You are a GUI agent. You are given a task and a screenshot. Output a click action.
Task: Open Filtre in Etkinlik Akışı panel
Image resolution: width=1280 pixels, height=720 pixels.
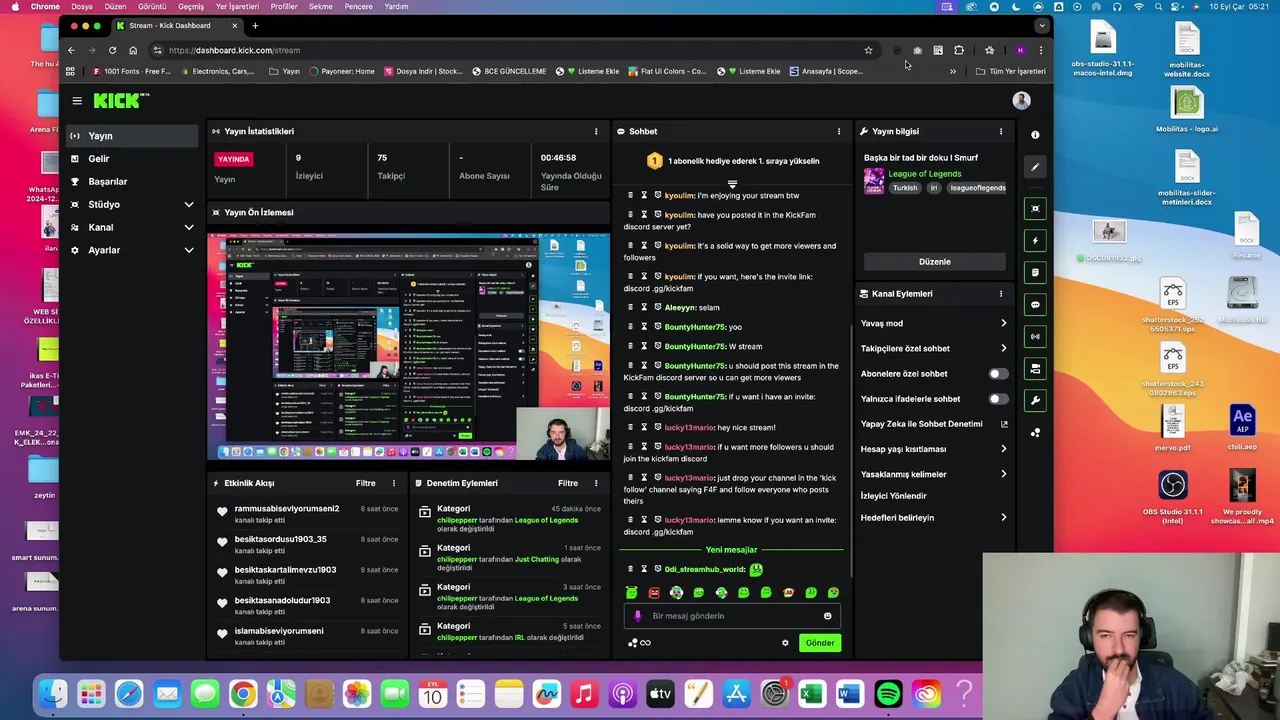click(366, 483)
